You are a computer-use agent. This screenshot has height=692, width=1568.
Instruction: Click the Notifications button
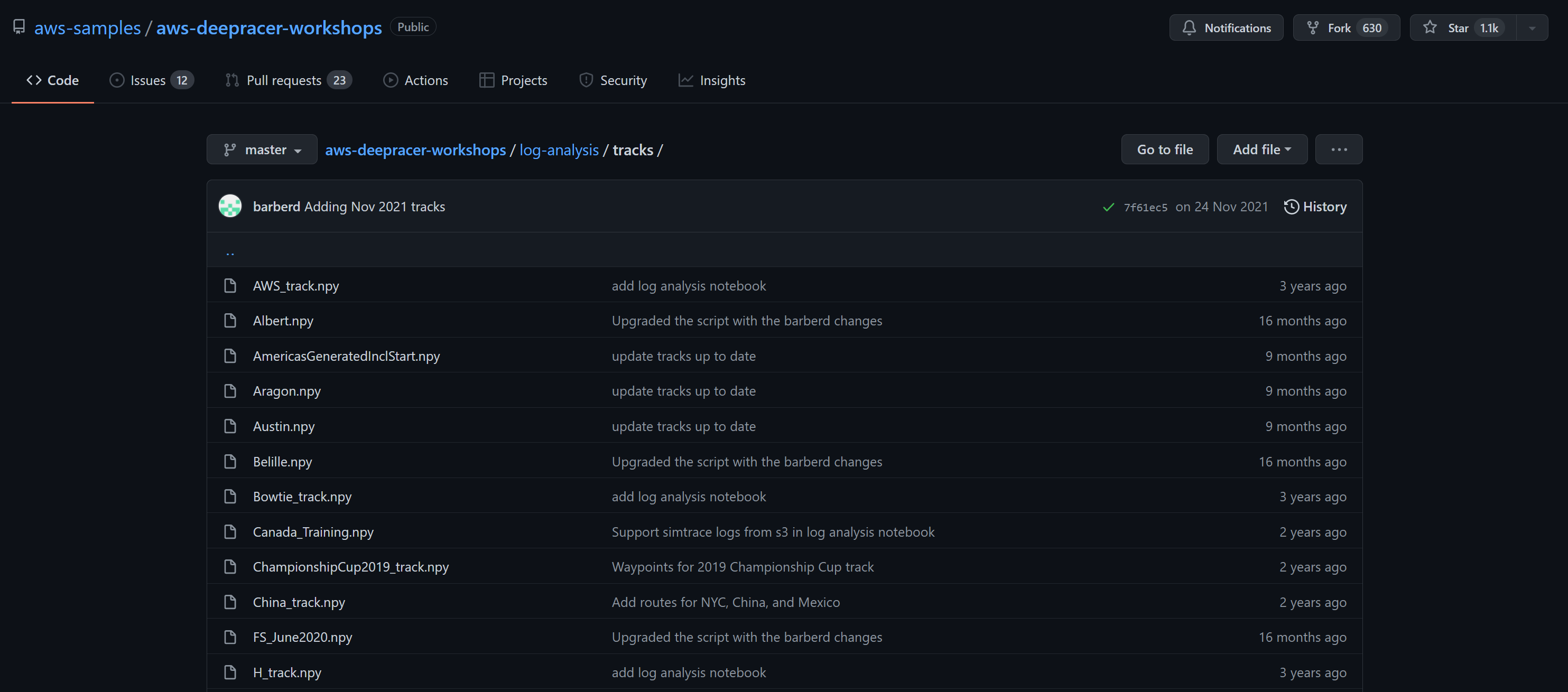point(1226,28)
